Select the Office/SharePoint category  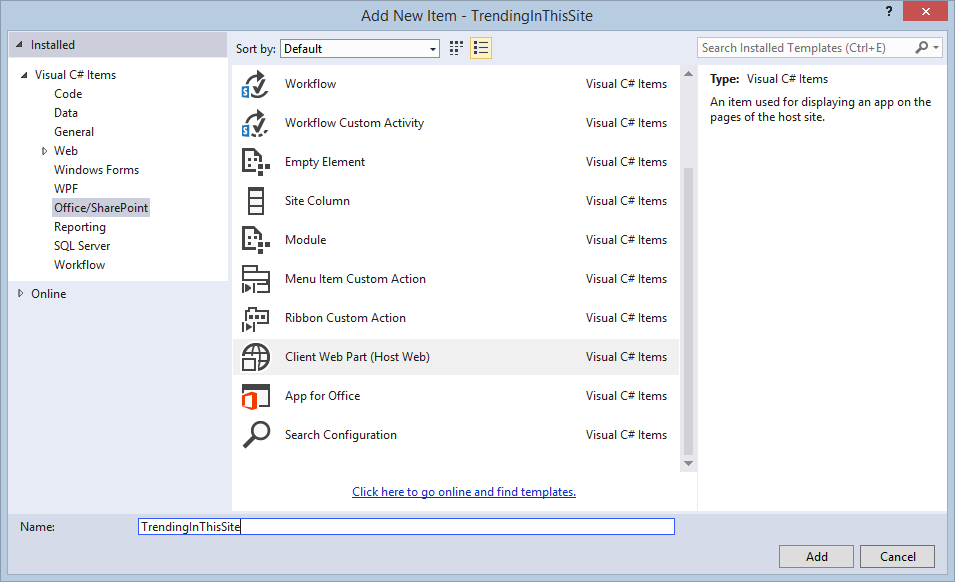pos(101,208)
